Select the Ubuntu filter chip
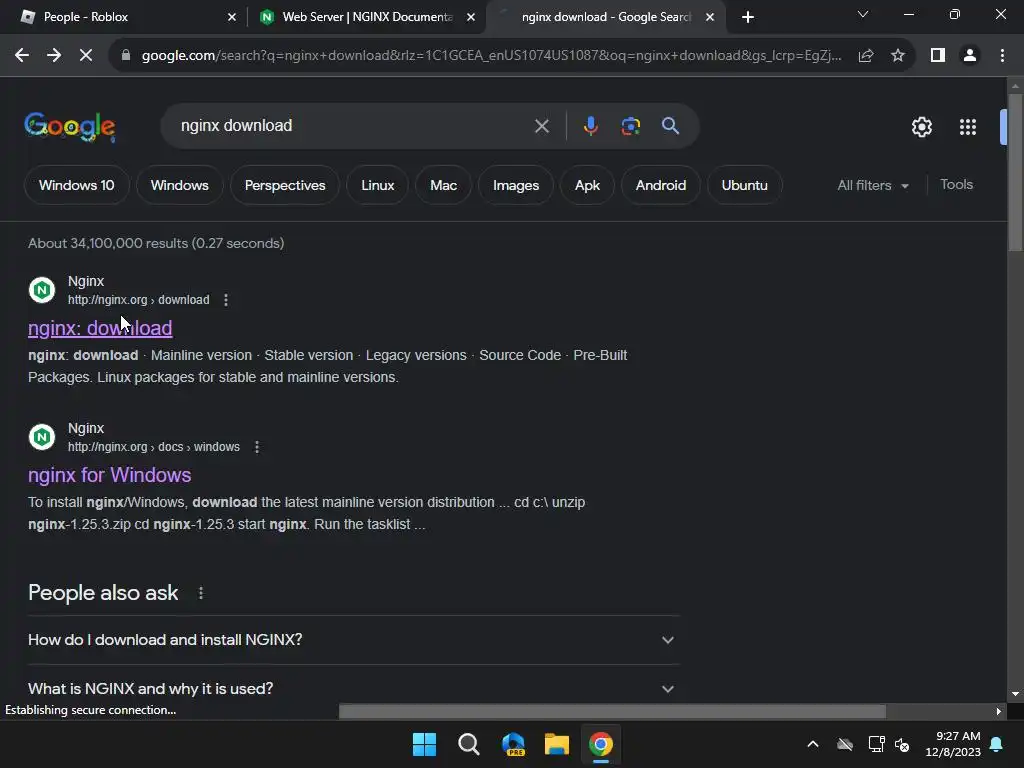 [744, 185]
